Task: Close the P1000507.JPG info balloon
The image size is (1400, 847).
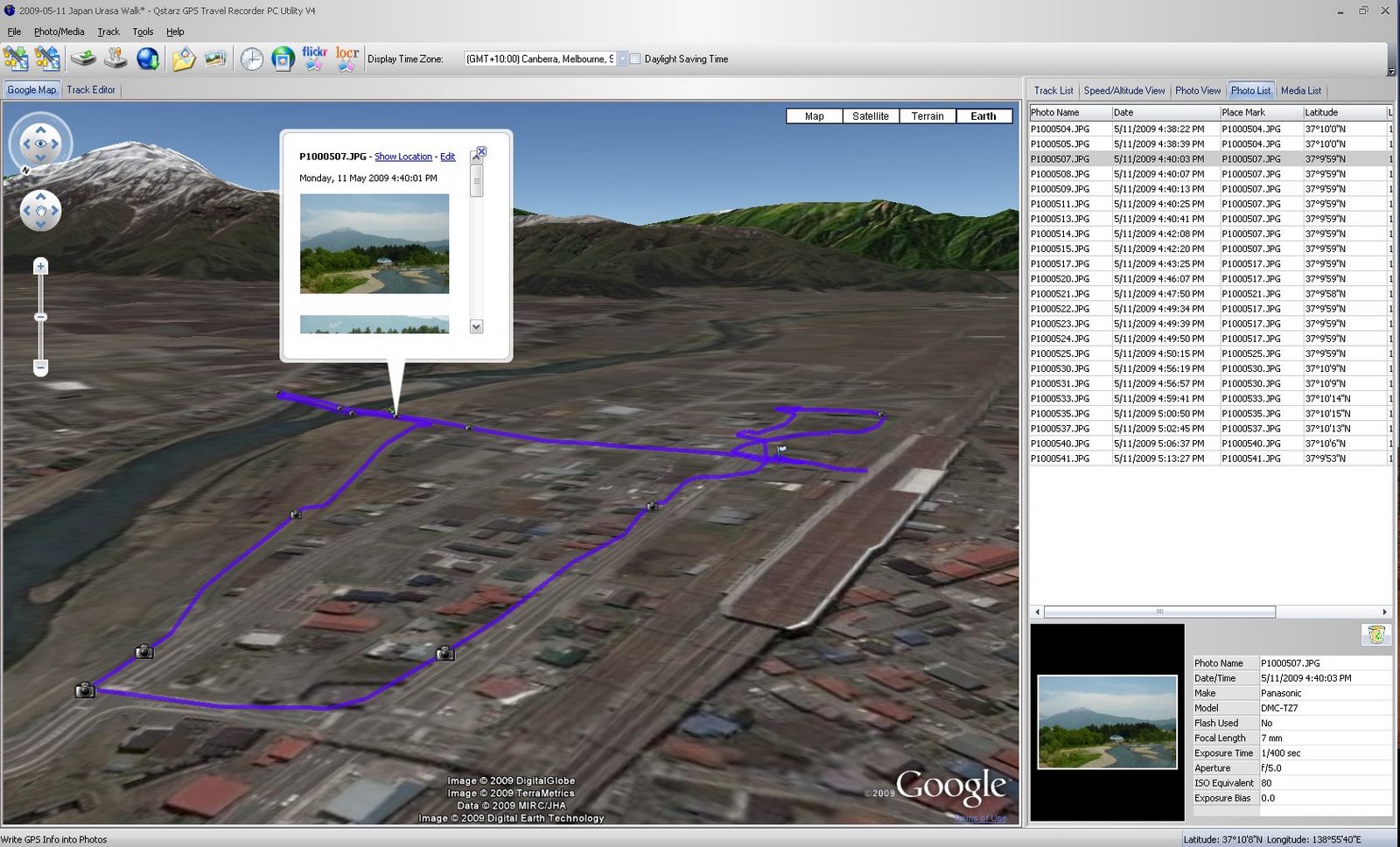Action: (x=481, y=151)
